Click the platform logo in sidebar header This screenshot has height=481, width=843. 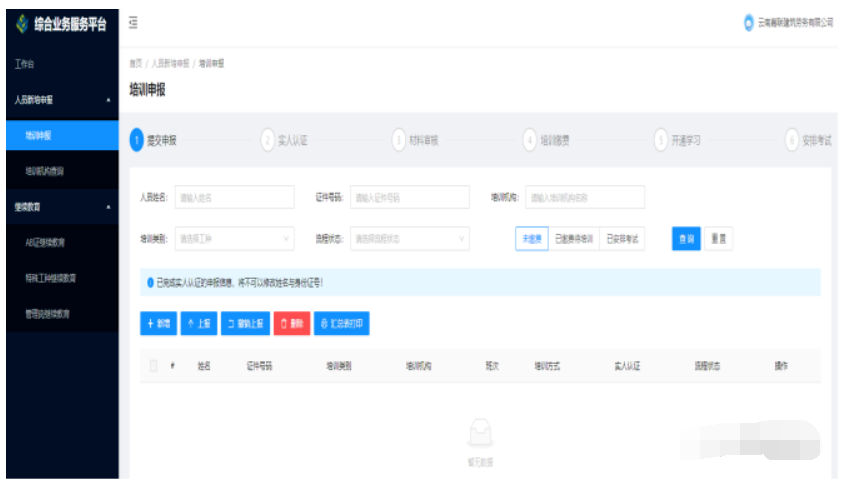tap(22, 24)
